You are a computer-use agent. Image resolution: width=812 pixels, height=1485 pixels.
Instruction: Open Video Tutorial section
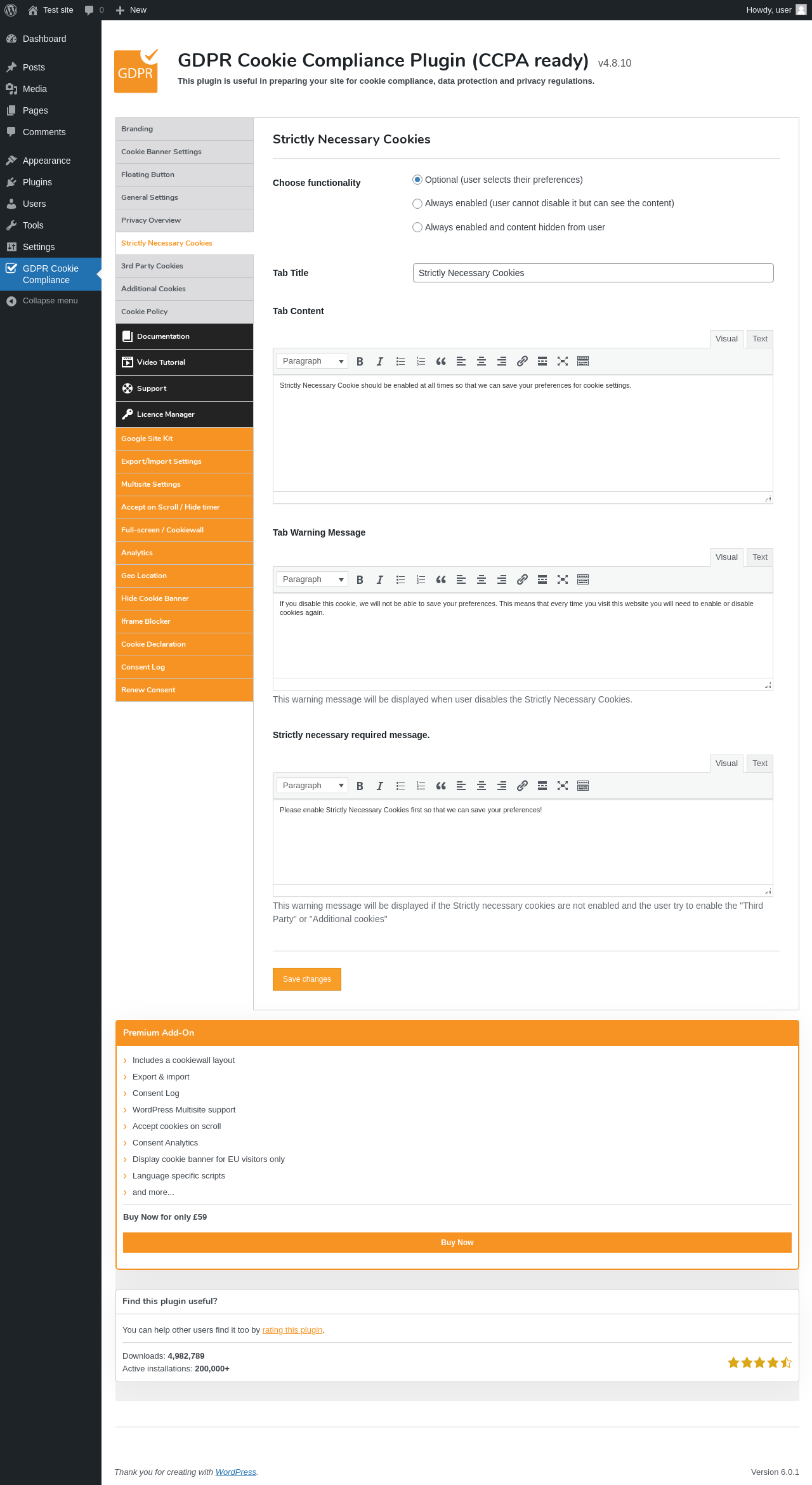185,362
